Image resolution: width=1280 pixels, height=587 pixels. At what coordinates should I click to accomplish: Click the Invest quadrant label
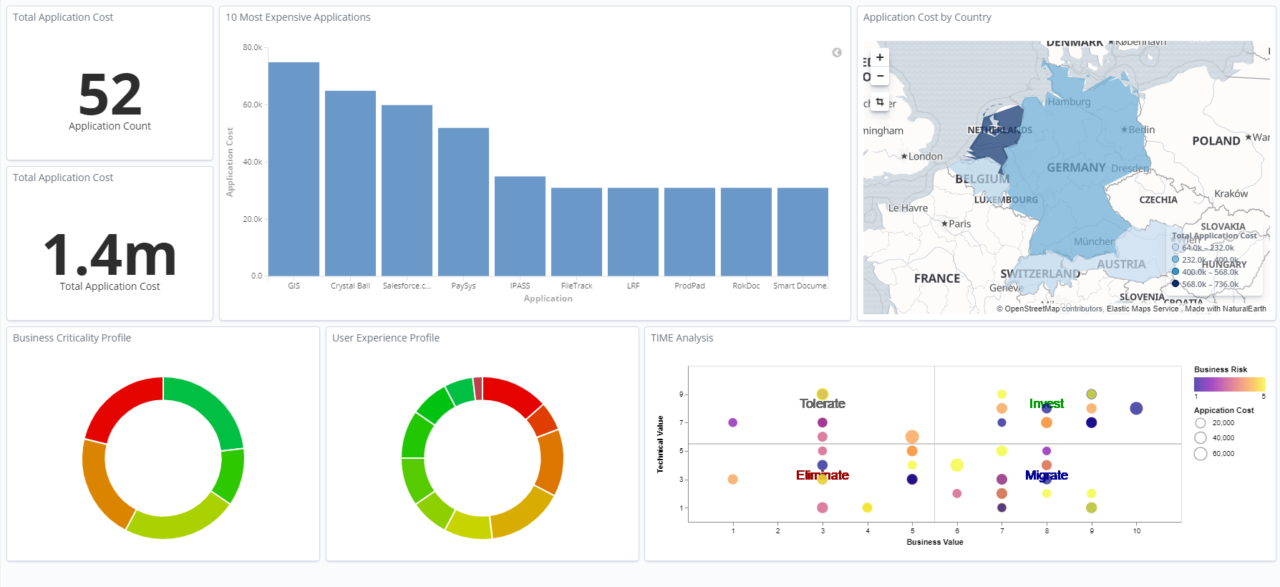1047,404
